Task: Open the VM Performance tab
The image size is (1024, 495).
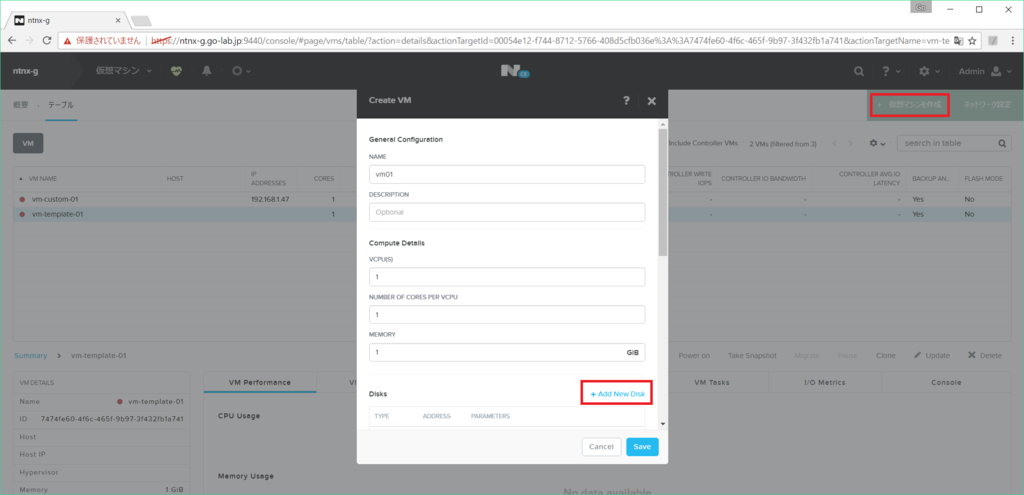Action: coord(260,382)
